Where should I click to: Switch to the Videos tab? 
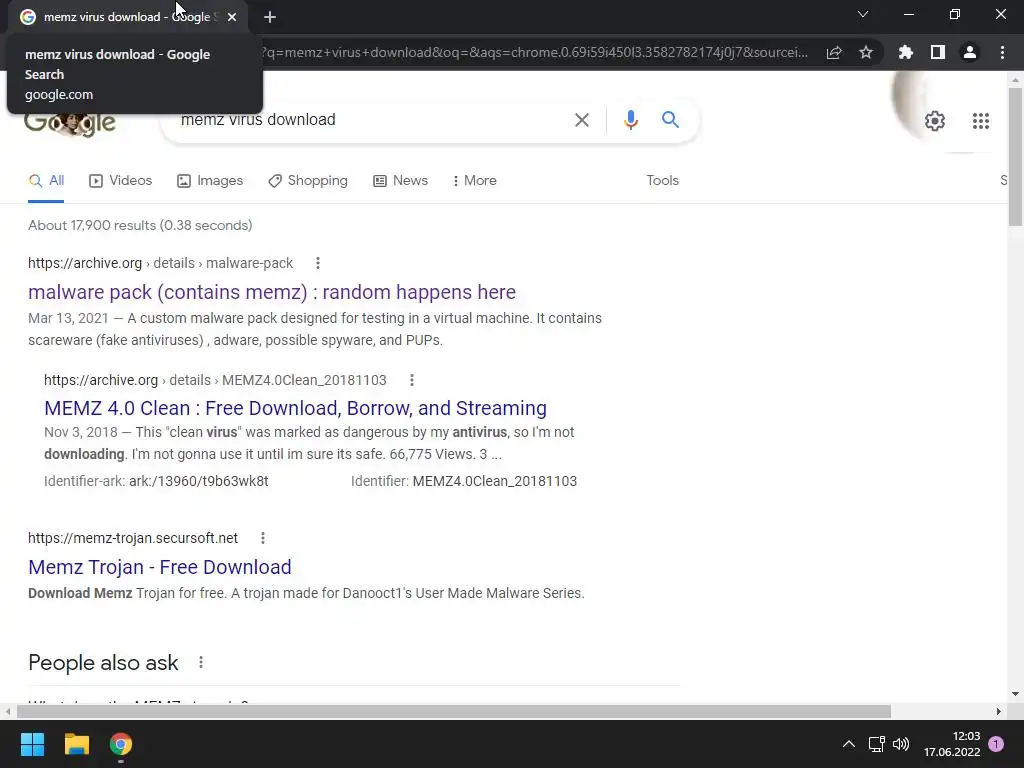121,181
